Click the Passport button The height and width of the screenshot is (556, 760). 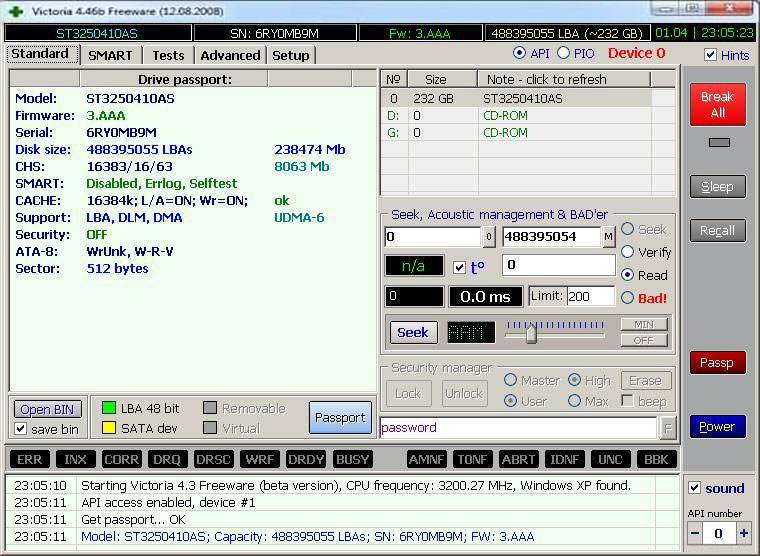coord(340,417)
